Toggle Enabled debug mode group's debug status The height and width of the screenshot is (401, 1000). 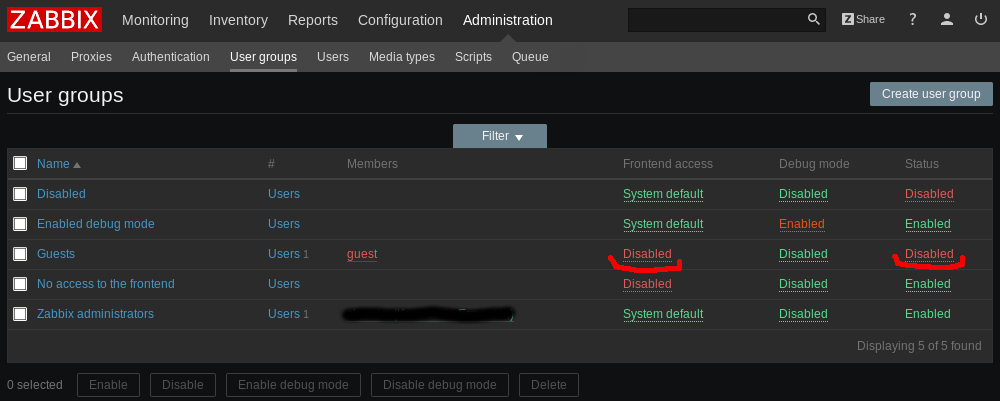click(x=801, y=224)
